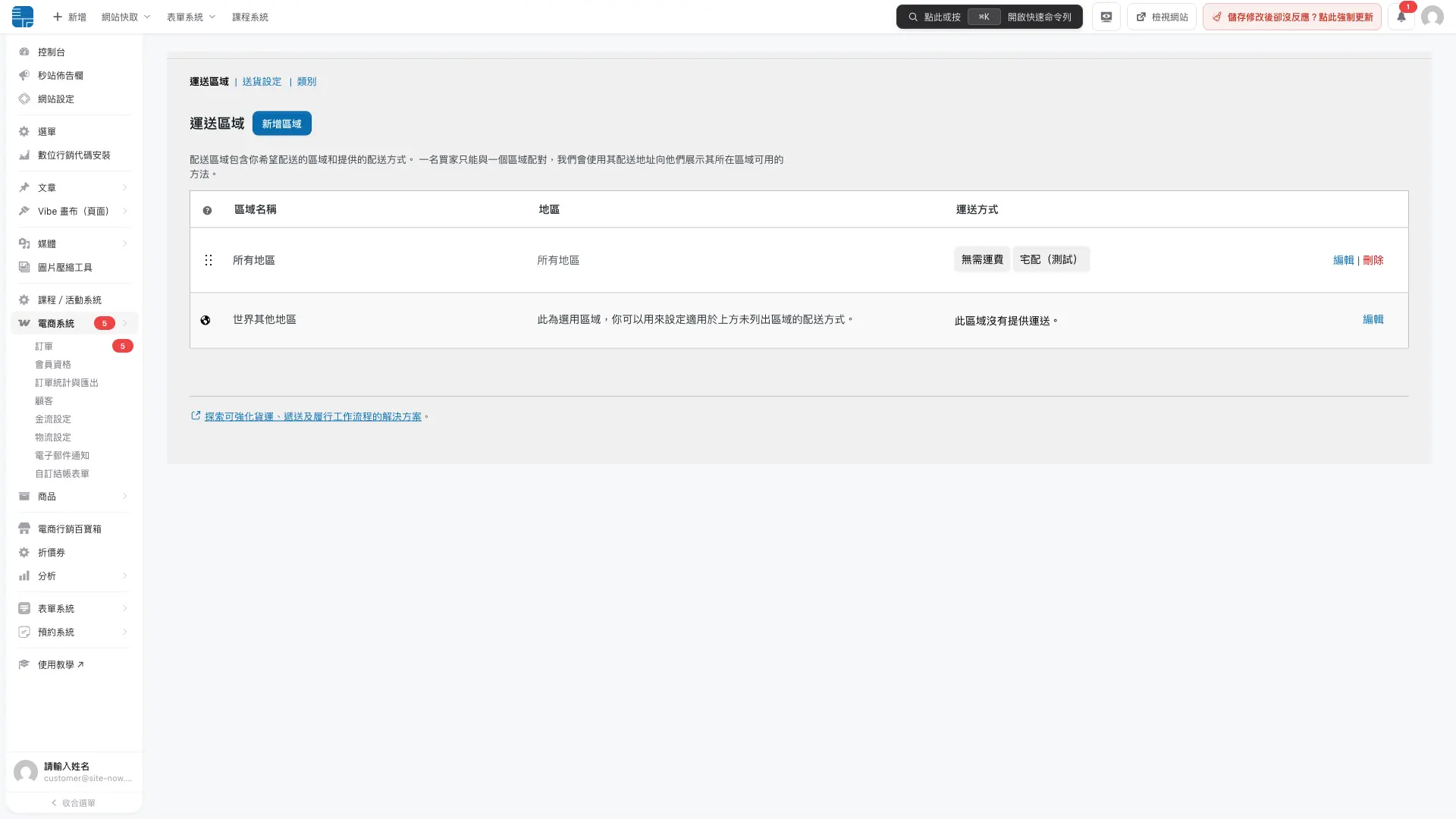Click the screen preview icon in top bar
1456x819 pixels.
1106,17
